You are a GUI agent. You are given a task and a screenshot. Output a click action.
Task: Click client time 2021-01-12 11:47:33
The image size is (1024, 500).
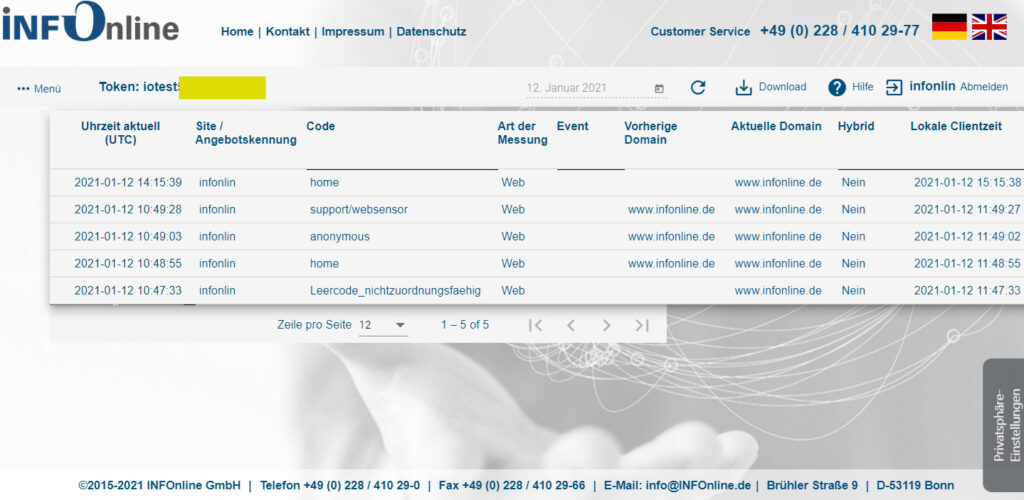pos(967,291)
